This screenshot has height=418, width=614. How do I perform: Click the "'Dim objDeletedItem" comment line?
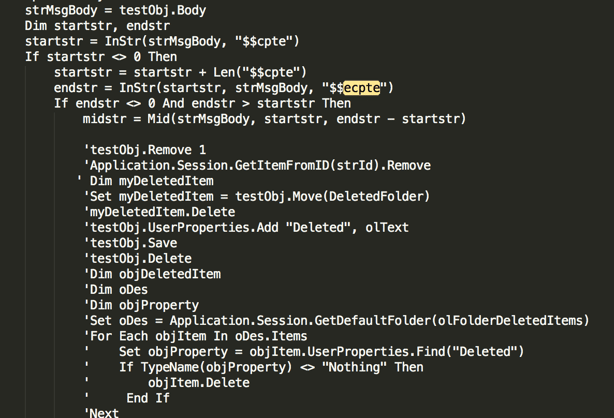(152, 274)
